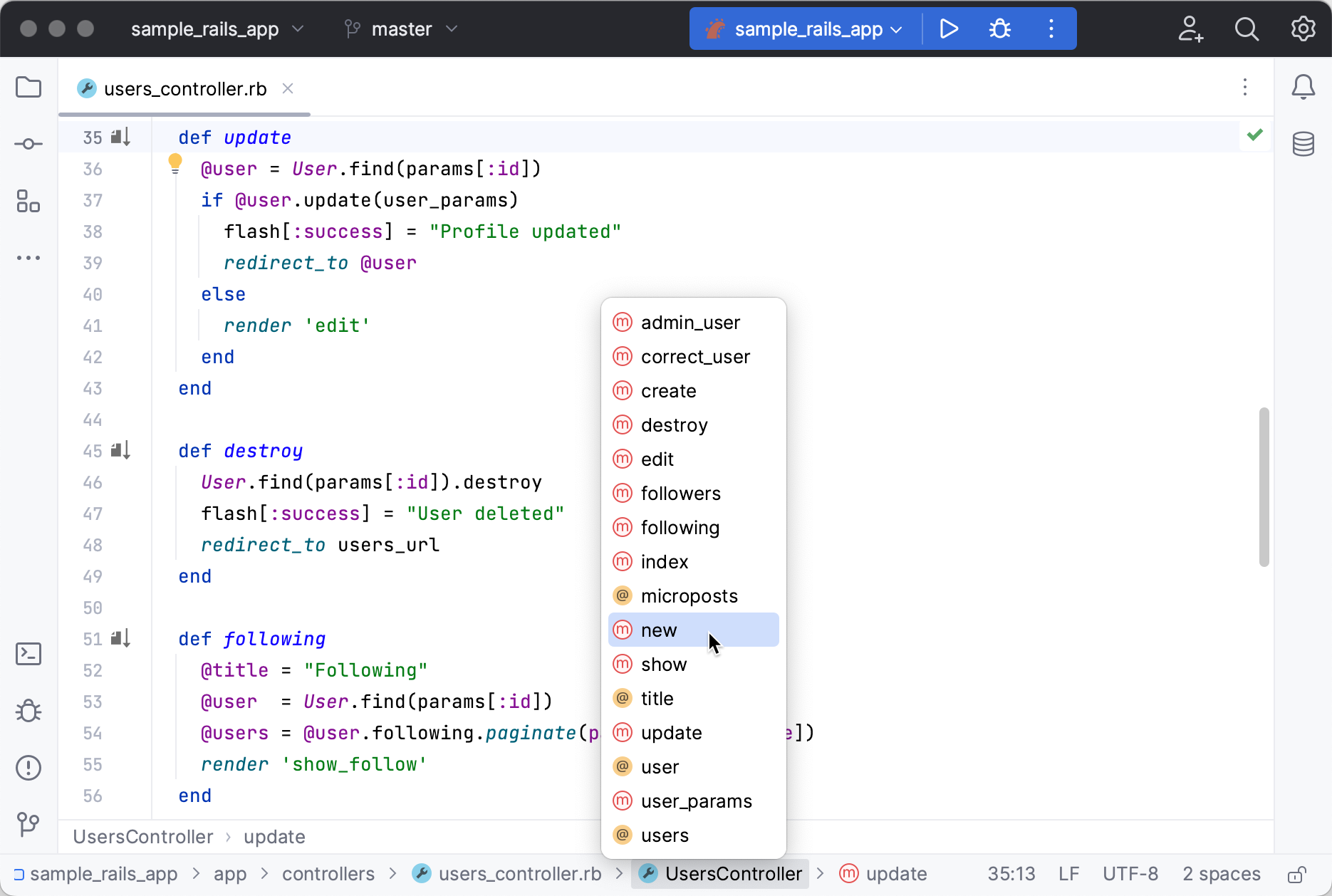Image resolution: width=1332 pixels, height=896 pixels.
Task: Expand the sample_rails_app project dropdown
Action: [217, 29]
